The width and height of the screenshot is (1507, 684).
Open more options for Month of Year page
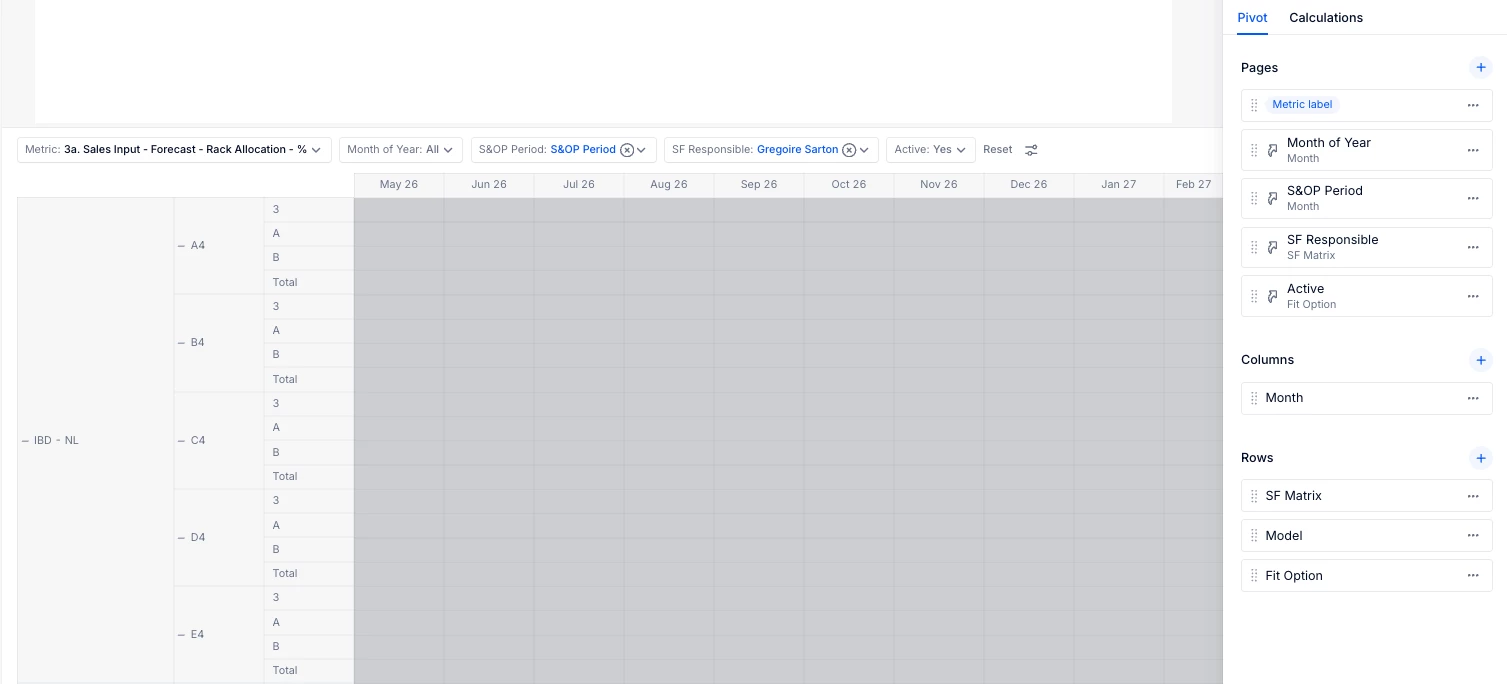(1473, 150)
